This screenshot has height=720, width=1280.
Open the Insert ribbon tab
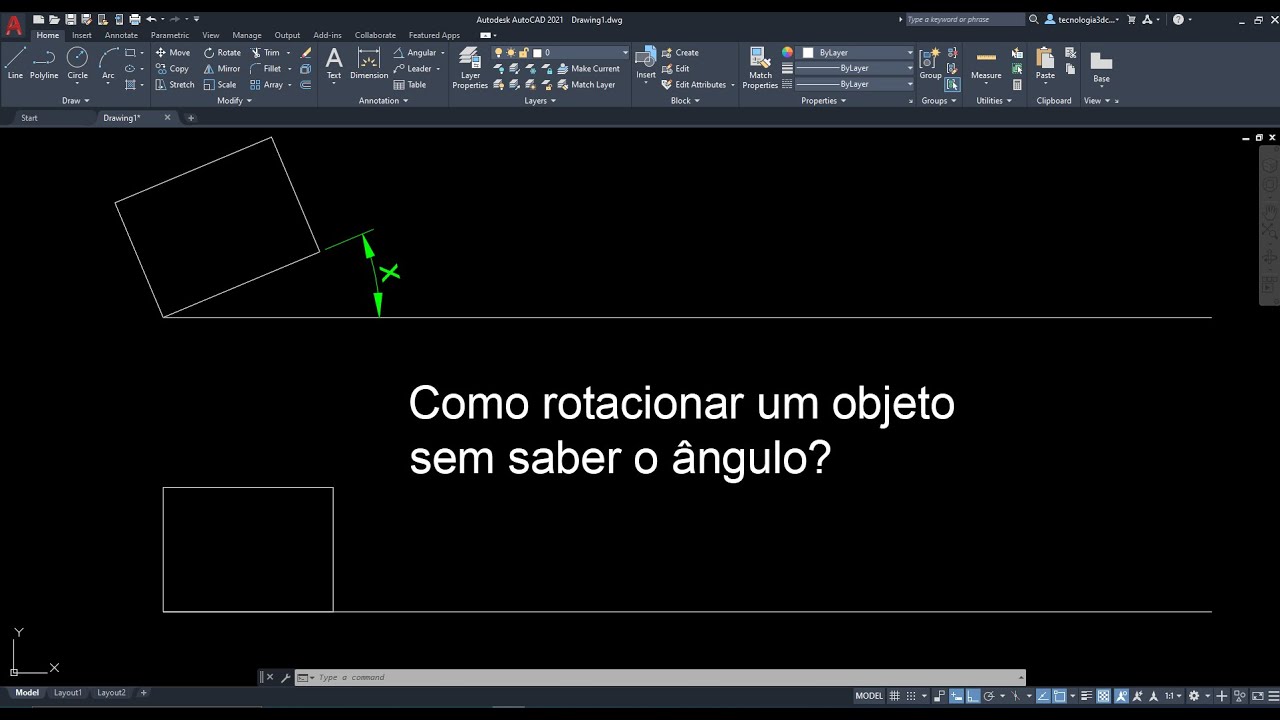tap(82, 35)
